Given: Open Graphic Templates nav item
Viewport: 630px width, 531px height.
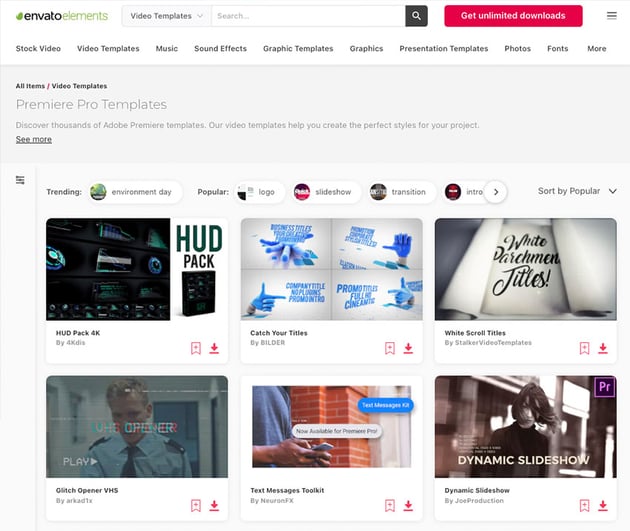Looking at the screenshot, I should 298,49.
